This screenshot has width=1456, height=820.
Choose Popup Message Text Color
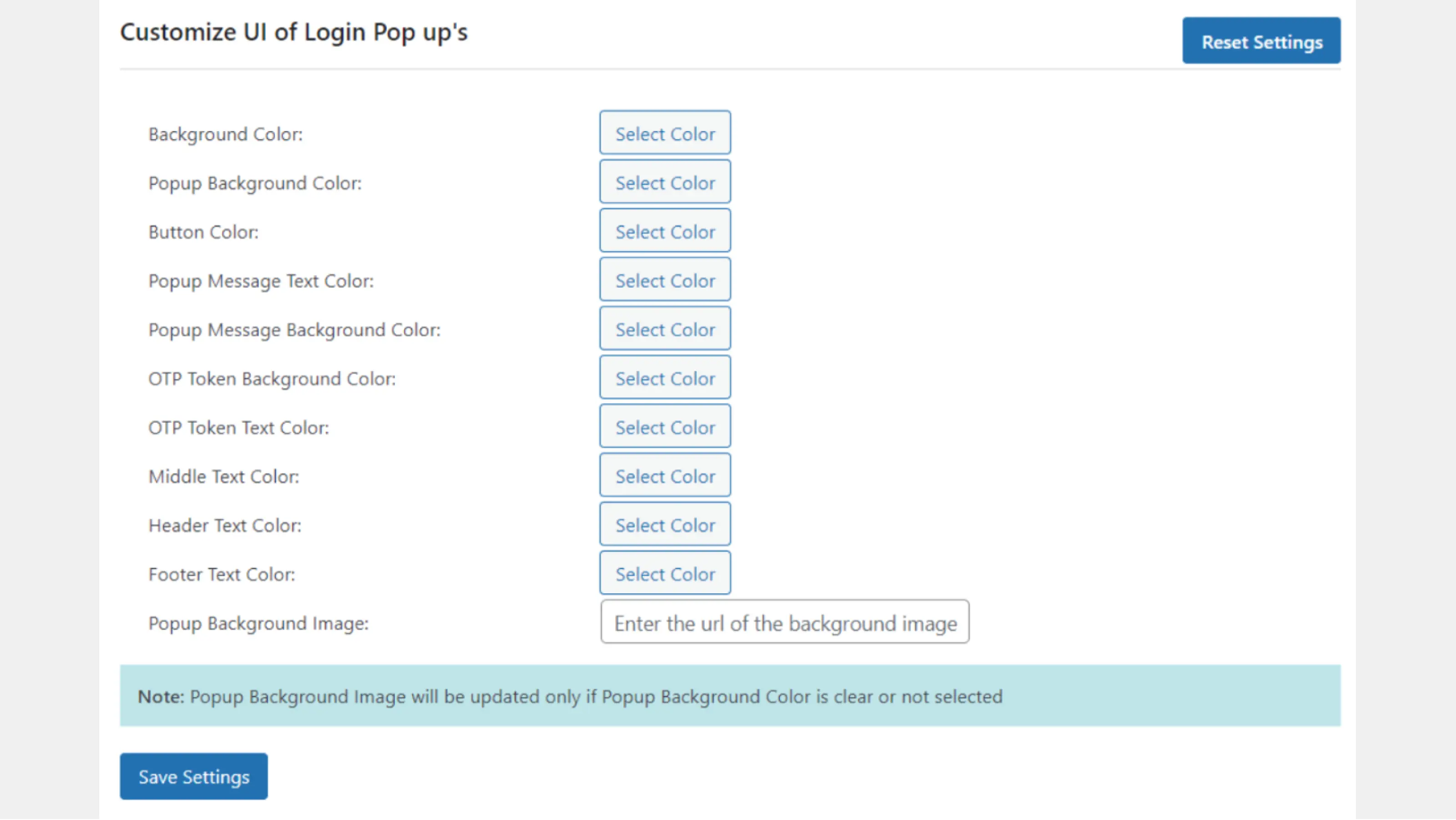tap(665, 280)
